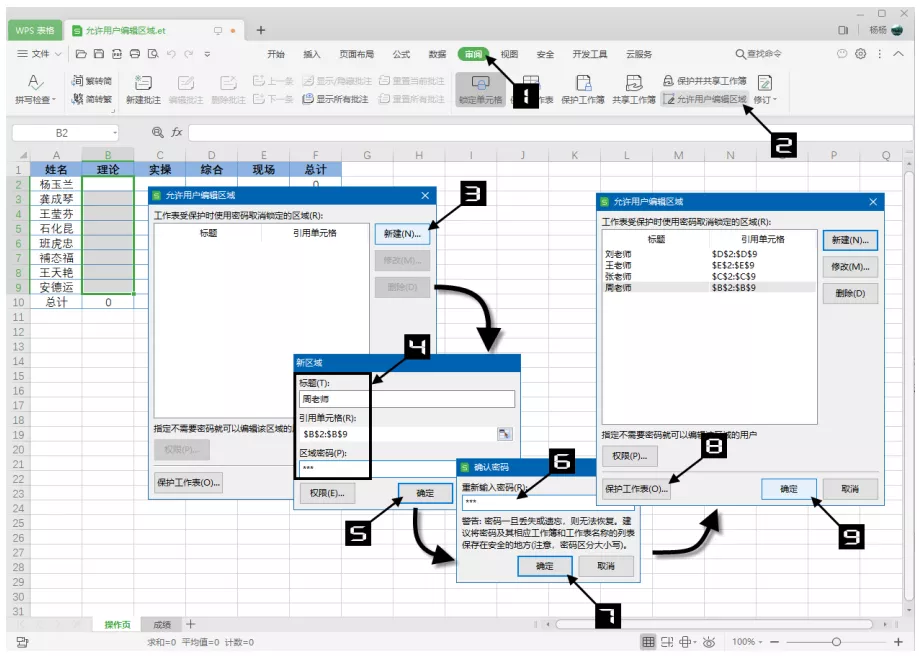The image size is (919, 656).
Task: Click the zoom in plus button
Action: click(x=898, y=642)
